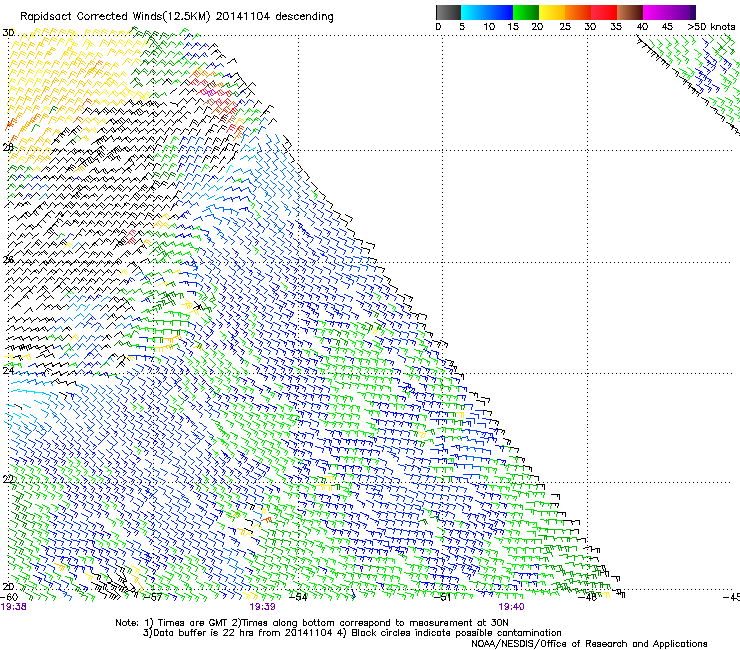The height and width of the screenshot is (650, 740).
Task: Click the 'Rapidsact Corrected Winds(12.5KM)' title text
Action: point(115,17)
